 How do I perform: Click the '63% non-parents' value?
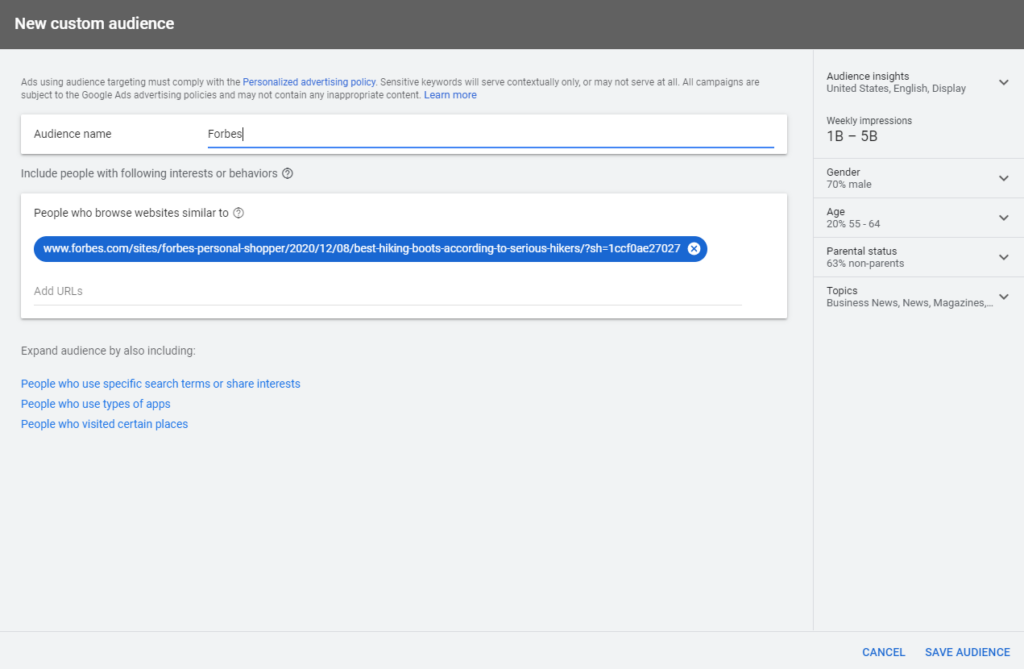coord(865,264)
